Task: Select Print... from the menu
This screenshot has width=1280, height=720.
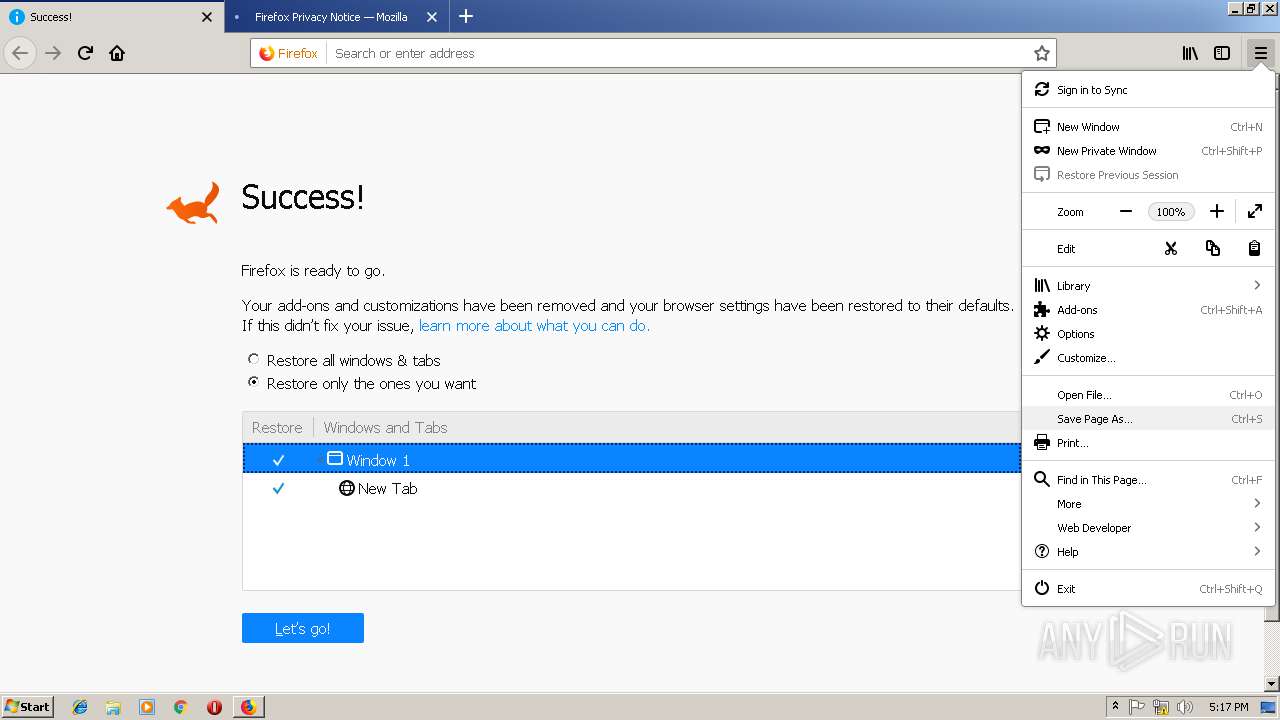Action: coord(1148,443)
